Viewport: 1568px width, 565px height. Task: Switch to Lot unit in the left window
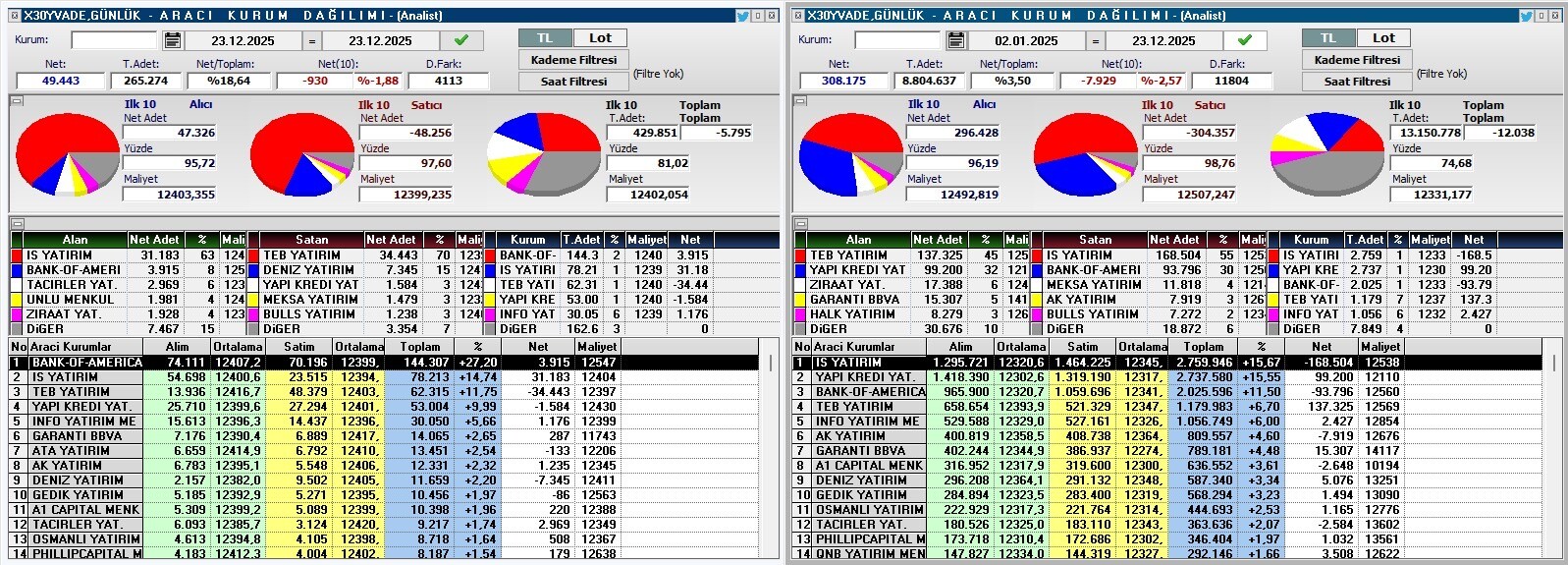(600, 38)
